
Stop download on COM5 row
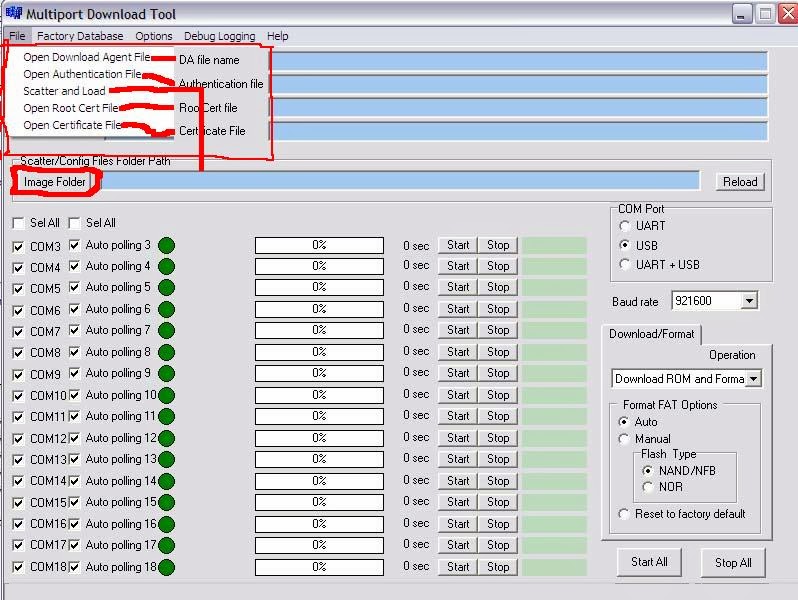click(498, 287)
